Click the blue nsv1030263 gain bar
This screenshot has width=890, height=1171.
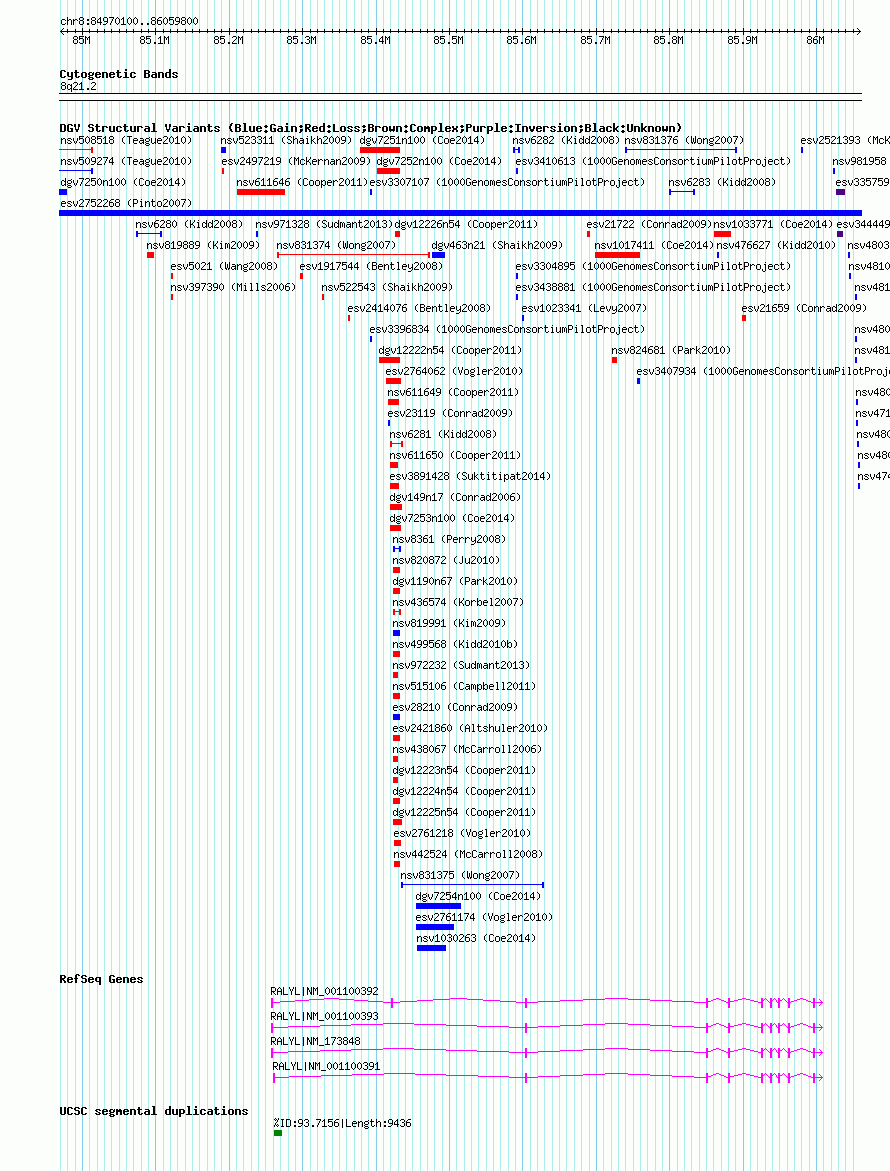(x=432, y=948)
